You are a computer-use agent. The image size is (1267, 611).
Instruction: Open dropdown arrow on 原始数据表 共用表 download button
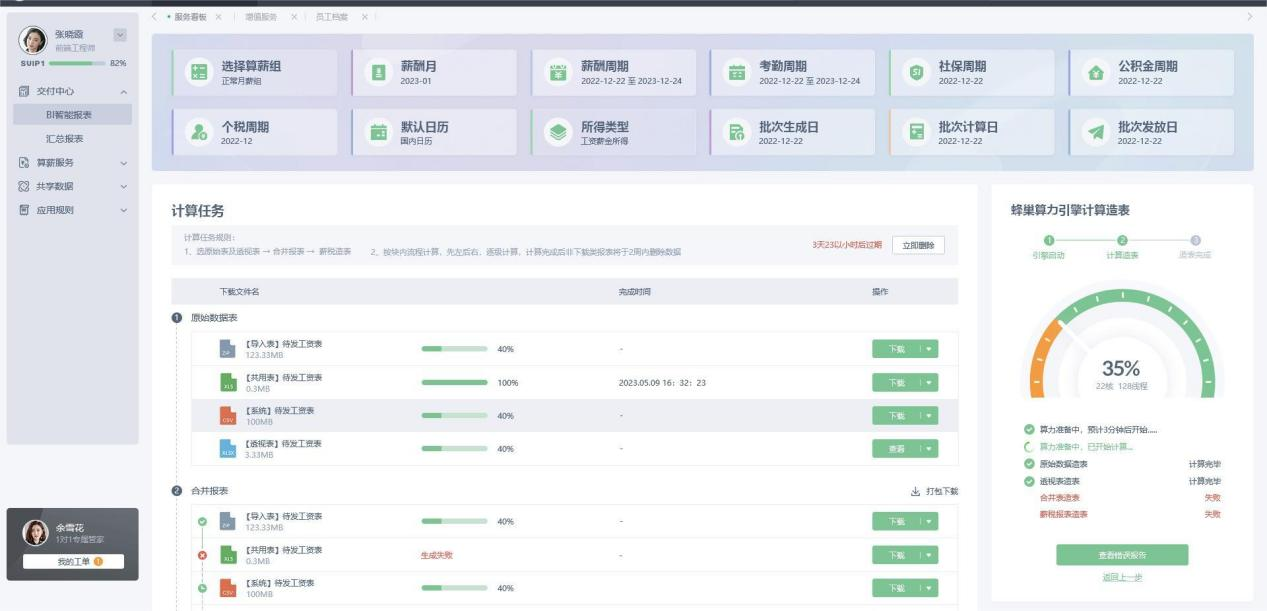point(929,382)
